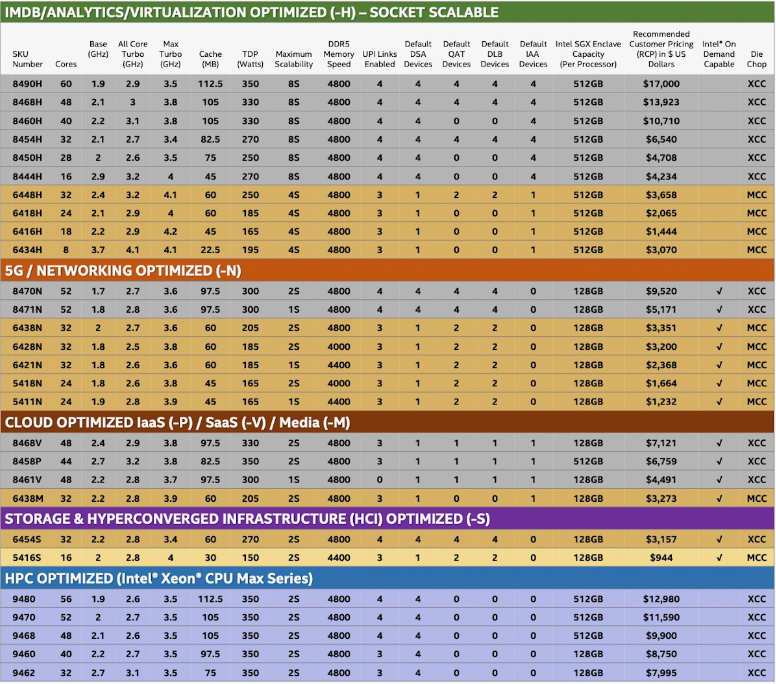The height and width of the screenshot is (684, 776).
Task: Select the 6438M SKU cell
Action: (x=27, y=498)
